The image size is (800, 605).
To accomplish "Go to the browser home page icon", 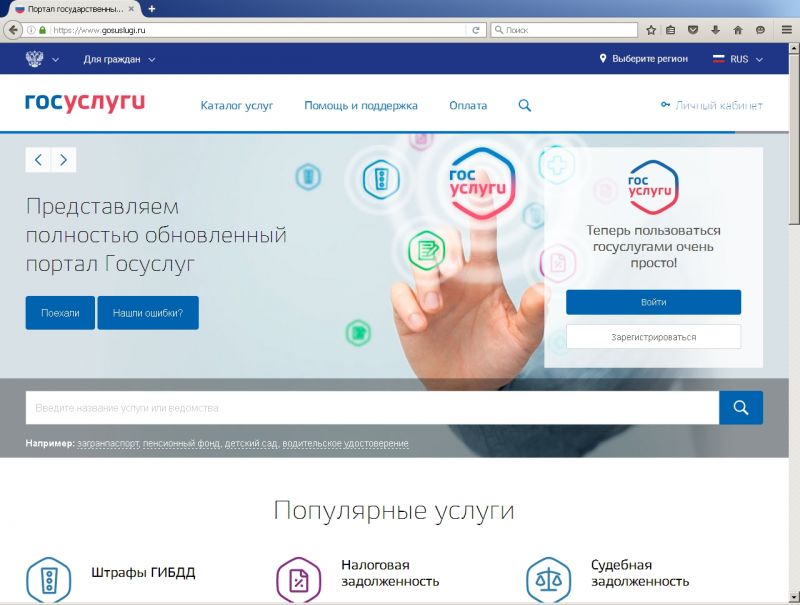I will [x=738, y=30].
